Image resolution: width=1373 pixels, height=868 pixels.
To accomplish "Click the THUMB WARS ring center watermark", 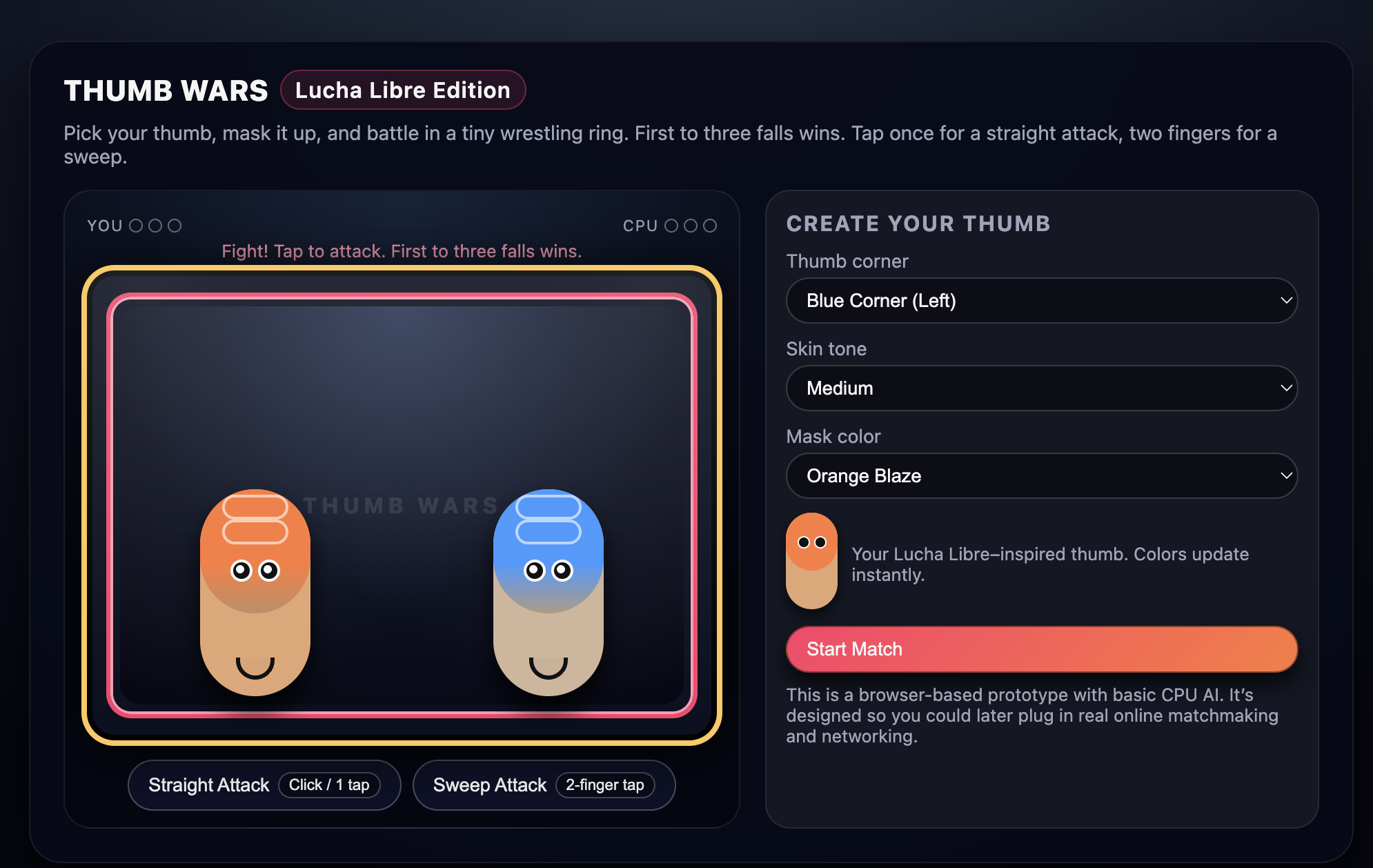I will coord(401,506).
